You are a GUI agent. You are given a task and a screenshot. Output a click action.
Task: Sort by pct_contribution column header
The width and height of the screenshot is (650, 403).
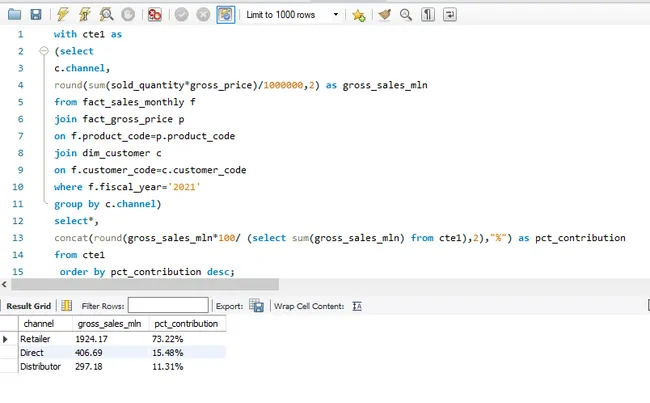coord(186,324)
